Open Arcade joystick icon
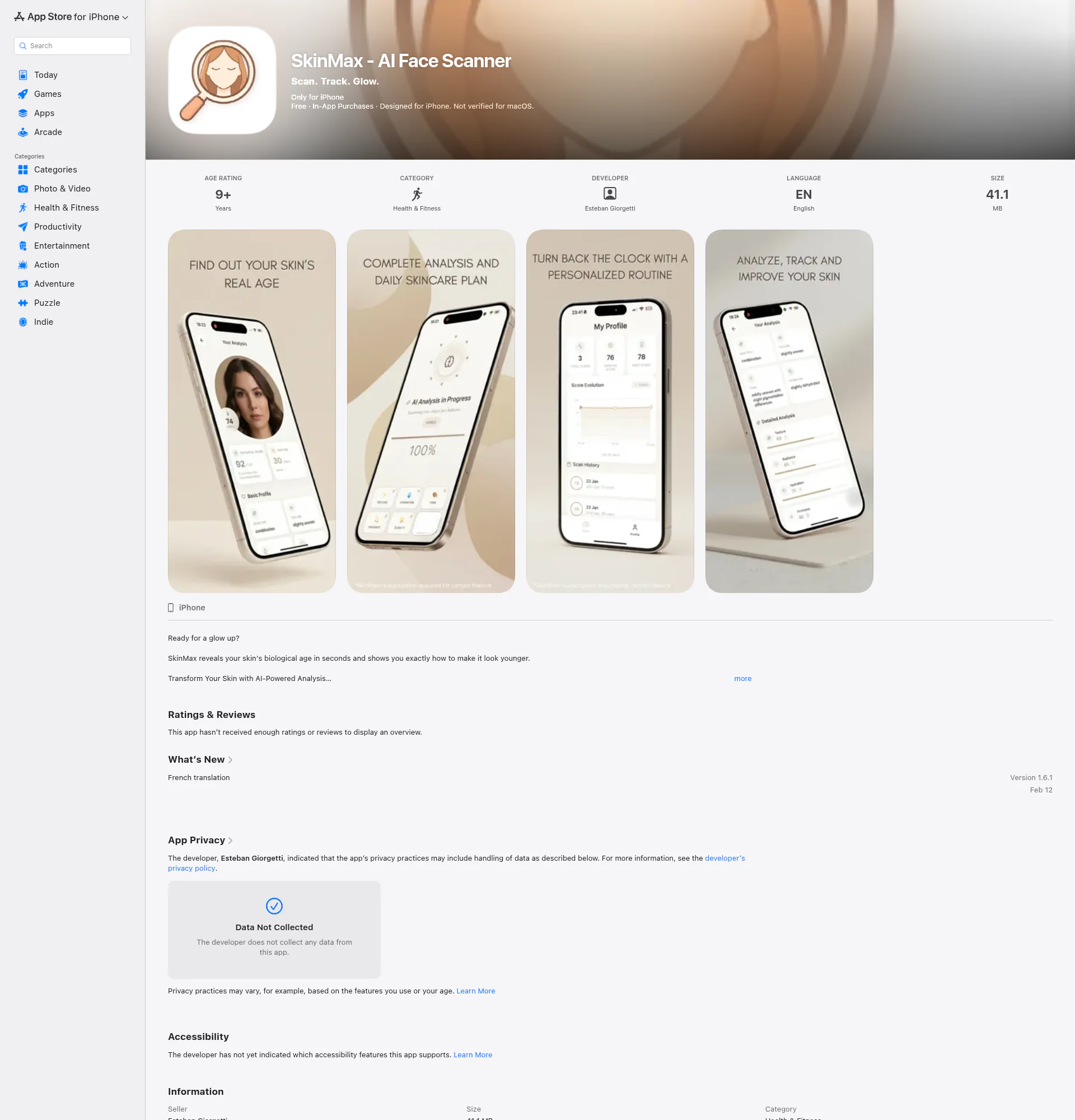 [x=23, y=132]
